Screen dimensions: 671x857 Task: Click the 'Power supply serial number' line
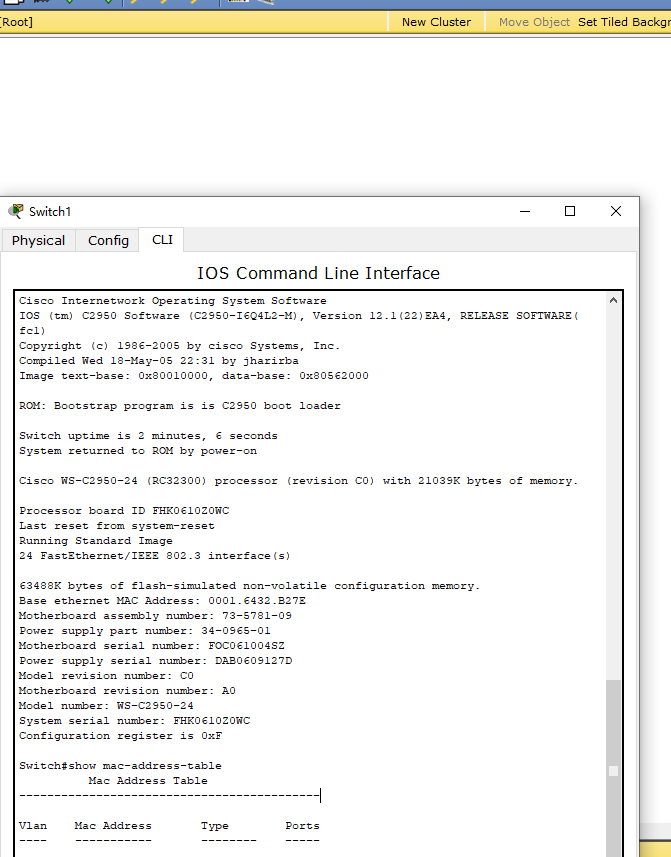(155, 660)
